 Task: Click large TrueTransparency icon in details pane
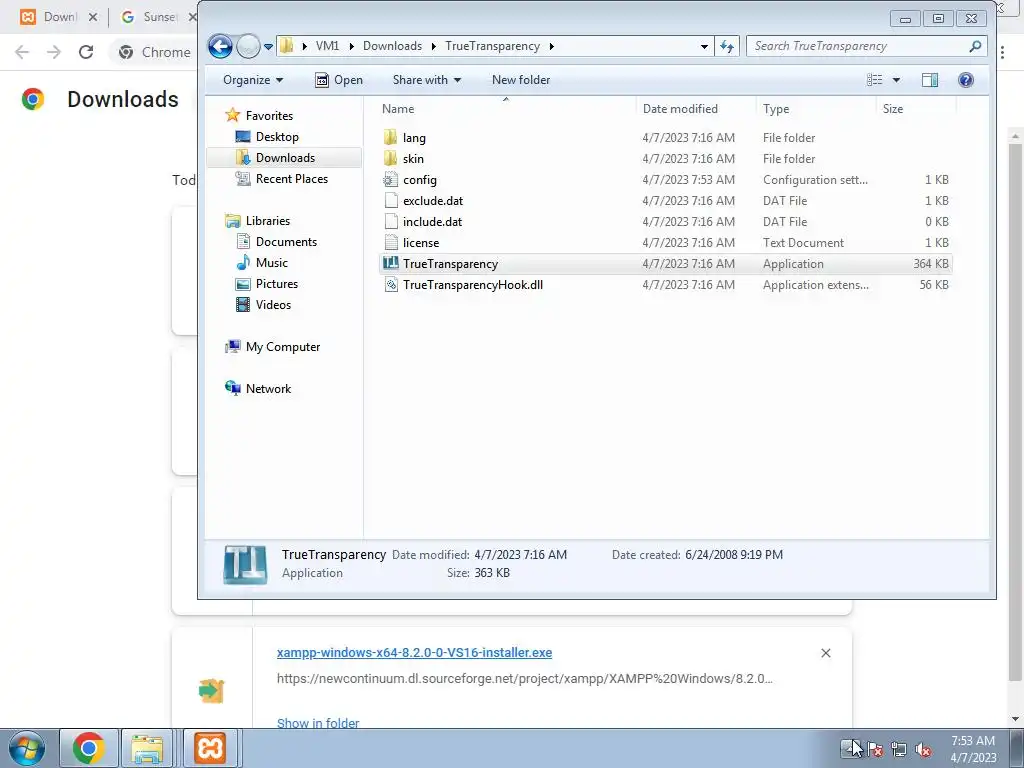tap(245, 564)
